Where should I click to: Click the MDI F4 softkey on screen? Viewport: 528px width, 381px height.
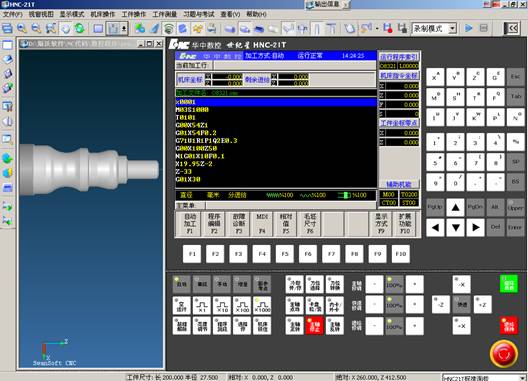(262, 224)
